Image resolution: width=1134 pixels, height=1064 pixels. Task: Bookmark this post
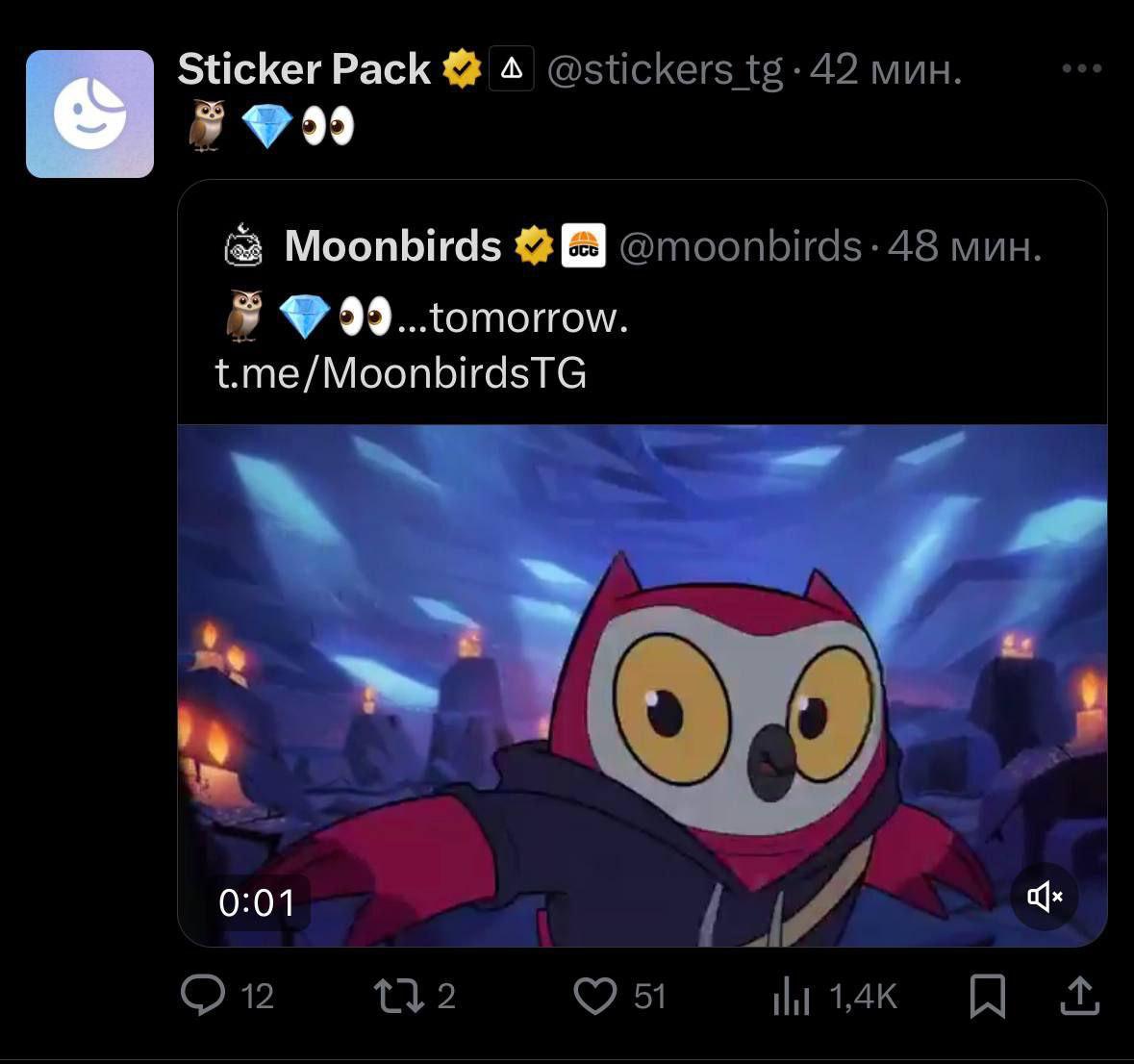[987, 996]
